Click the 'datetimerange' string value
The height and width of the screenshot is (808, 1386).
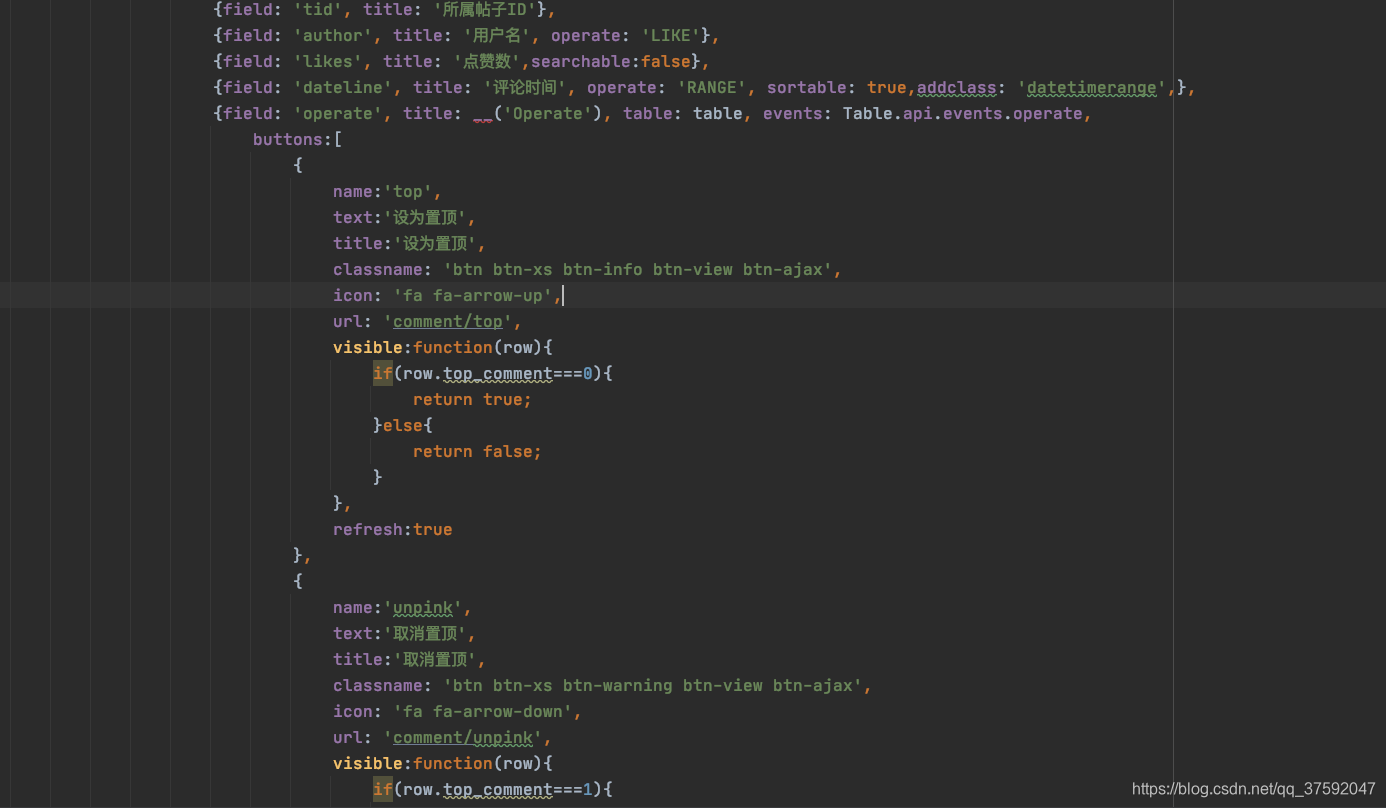[x=1092, y=88]
